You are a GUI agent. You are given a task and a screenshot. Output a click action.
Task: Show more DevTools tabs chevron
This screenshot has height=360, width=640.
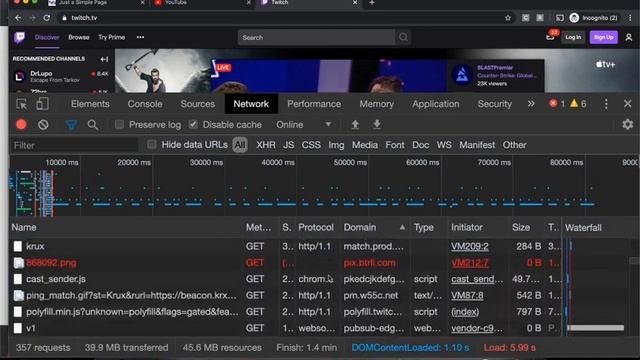tap(531, 104)
